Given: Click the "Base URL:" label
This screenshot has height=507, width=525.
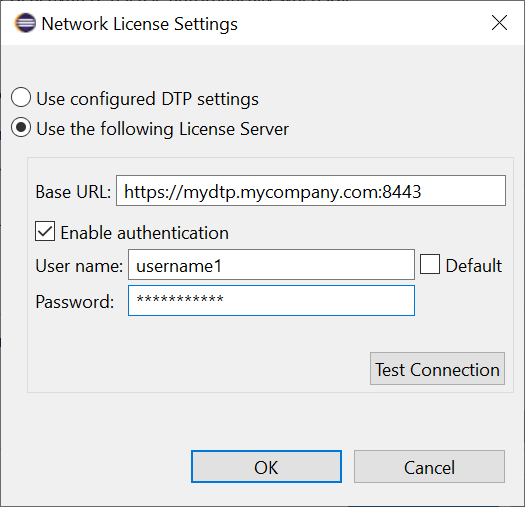Looking at the screenshot, I should pyautogui.click(x=73, y=192).
